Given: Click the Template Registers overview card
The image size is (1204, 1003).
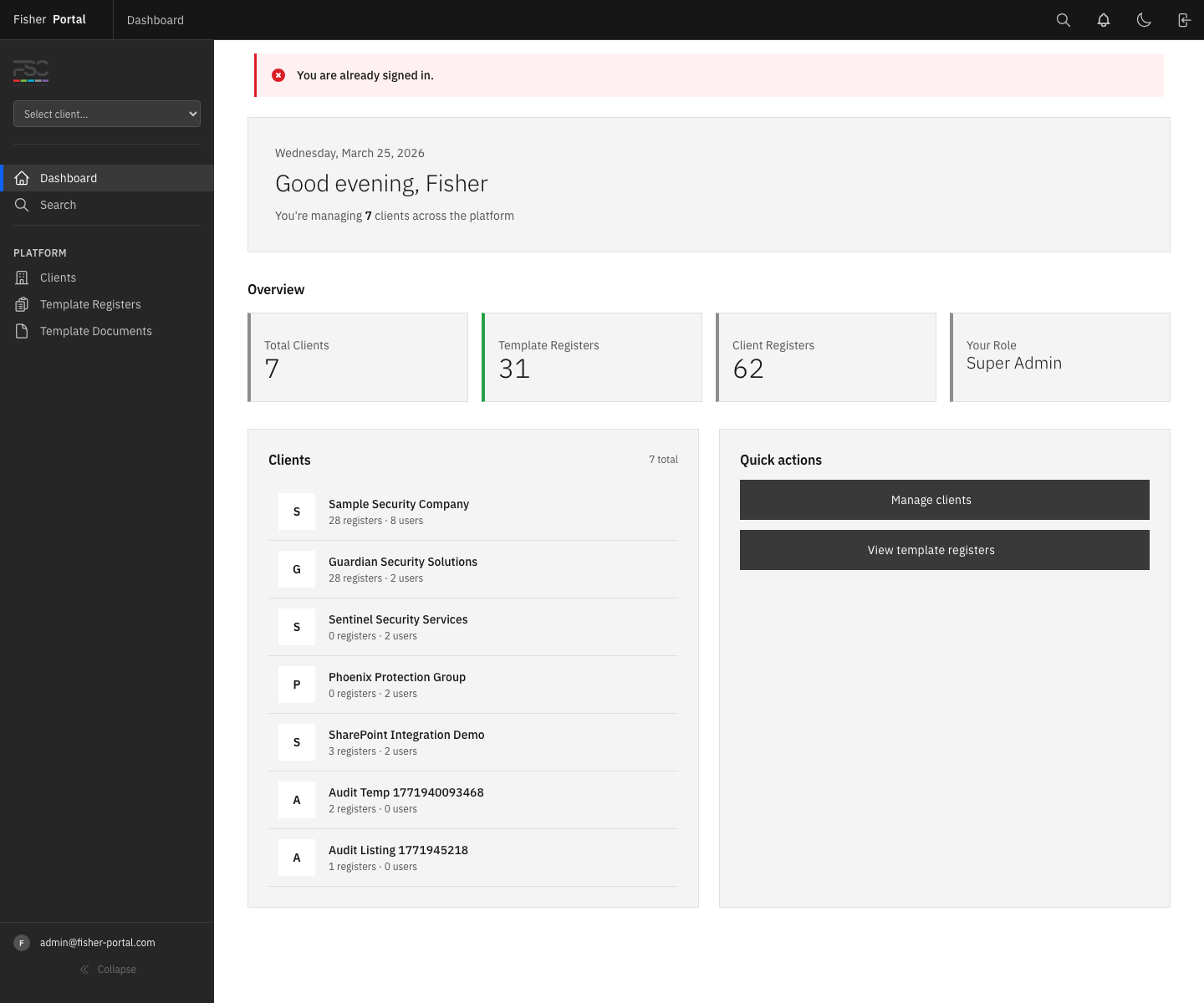Looking at the screenshot, I should coord(592,358).
